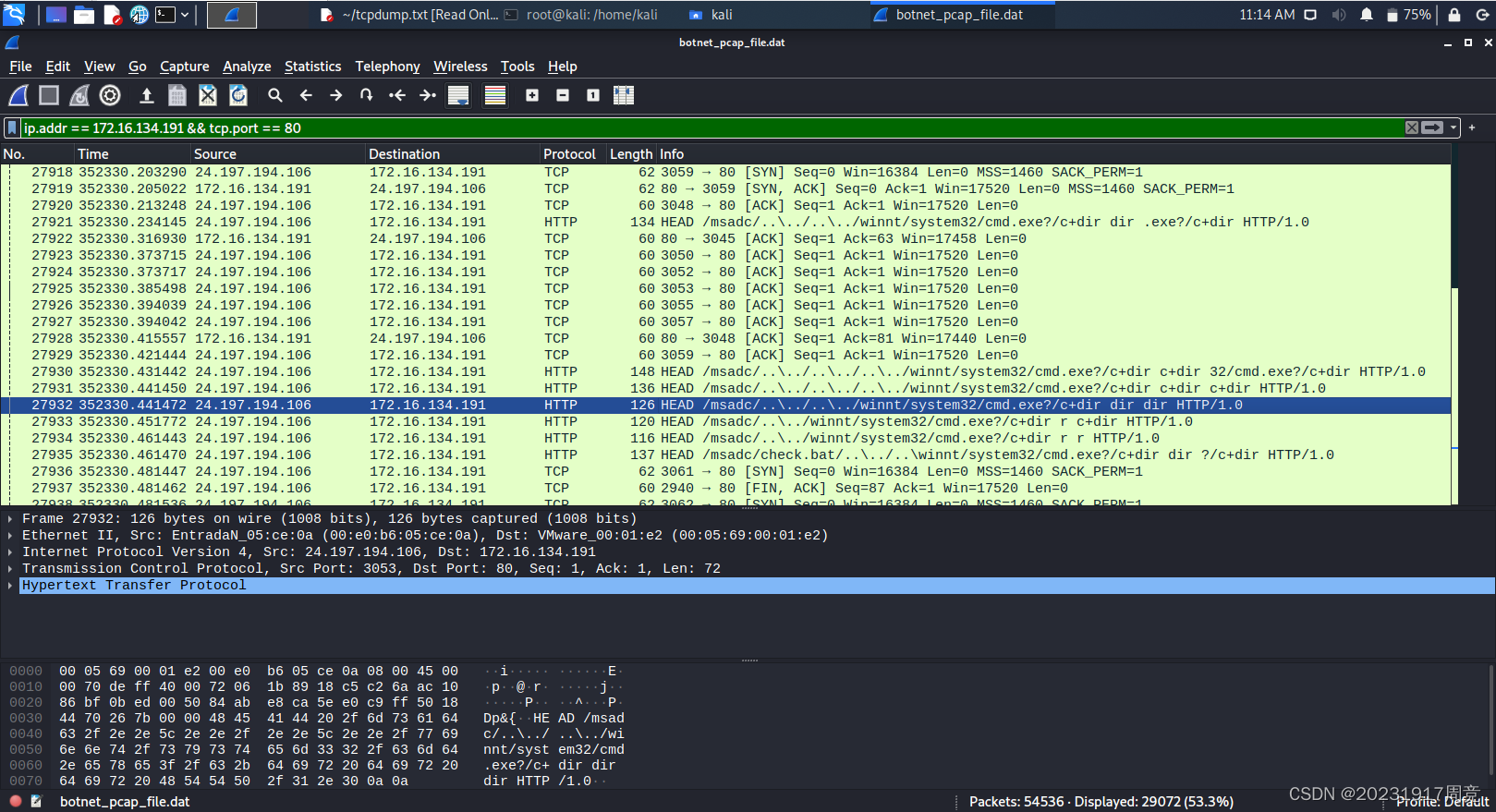Toggle packet colorization rules

point(495,95)
